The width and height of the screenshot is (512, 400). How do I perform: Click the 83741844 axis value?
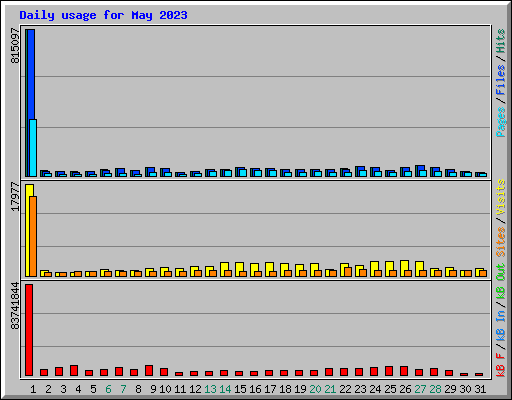coord(15,306)
